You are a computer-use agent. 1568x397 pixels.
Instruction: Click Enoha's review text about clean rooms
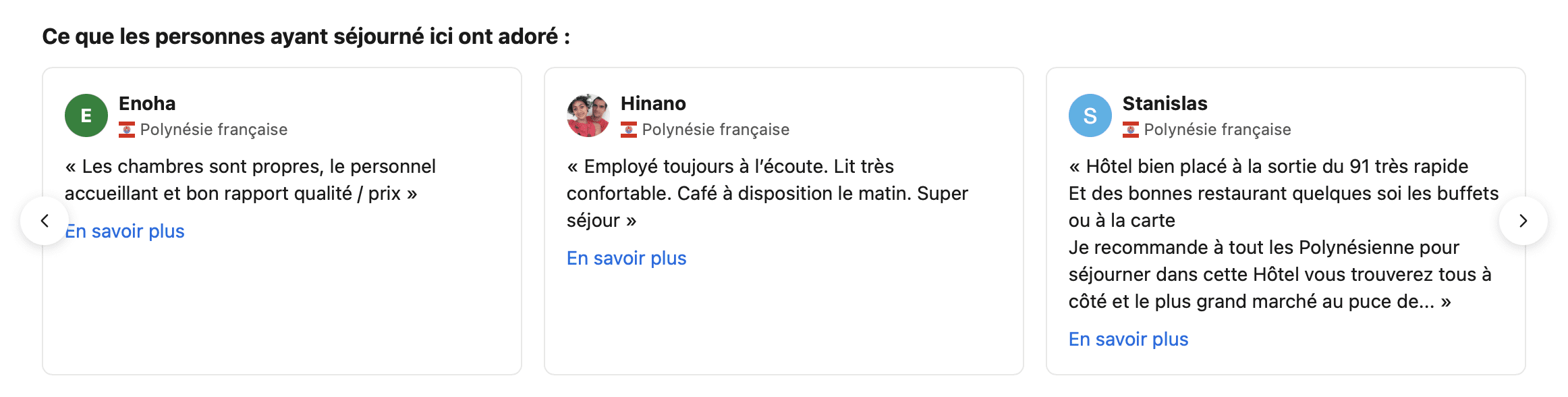click(250, 180)
